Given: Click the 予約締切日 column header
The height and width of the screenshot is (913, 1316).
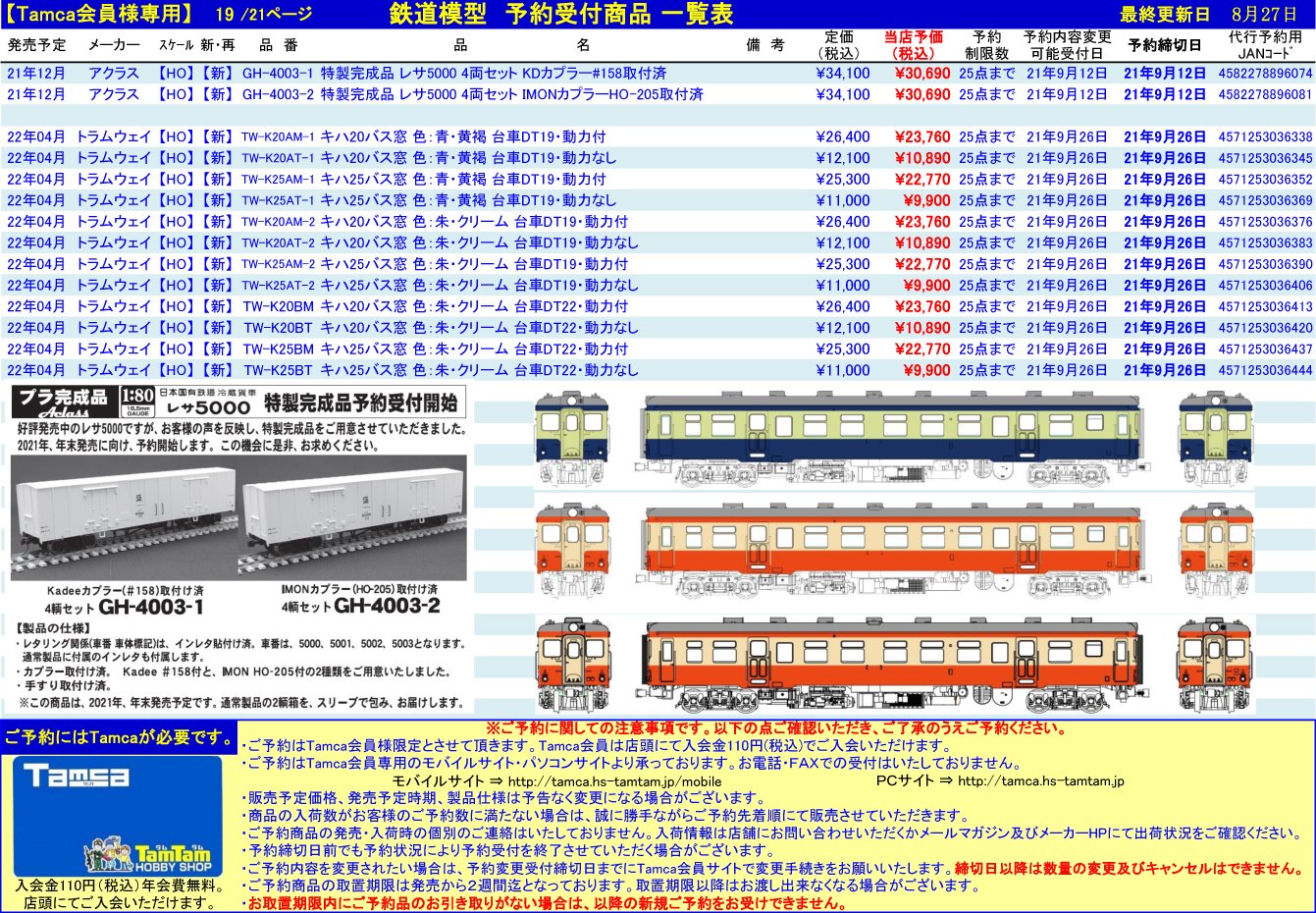Looking at the screenshot, I should (x=1165, y=45).
